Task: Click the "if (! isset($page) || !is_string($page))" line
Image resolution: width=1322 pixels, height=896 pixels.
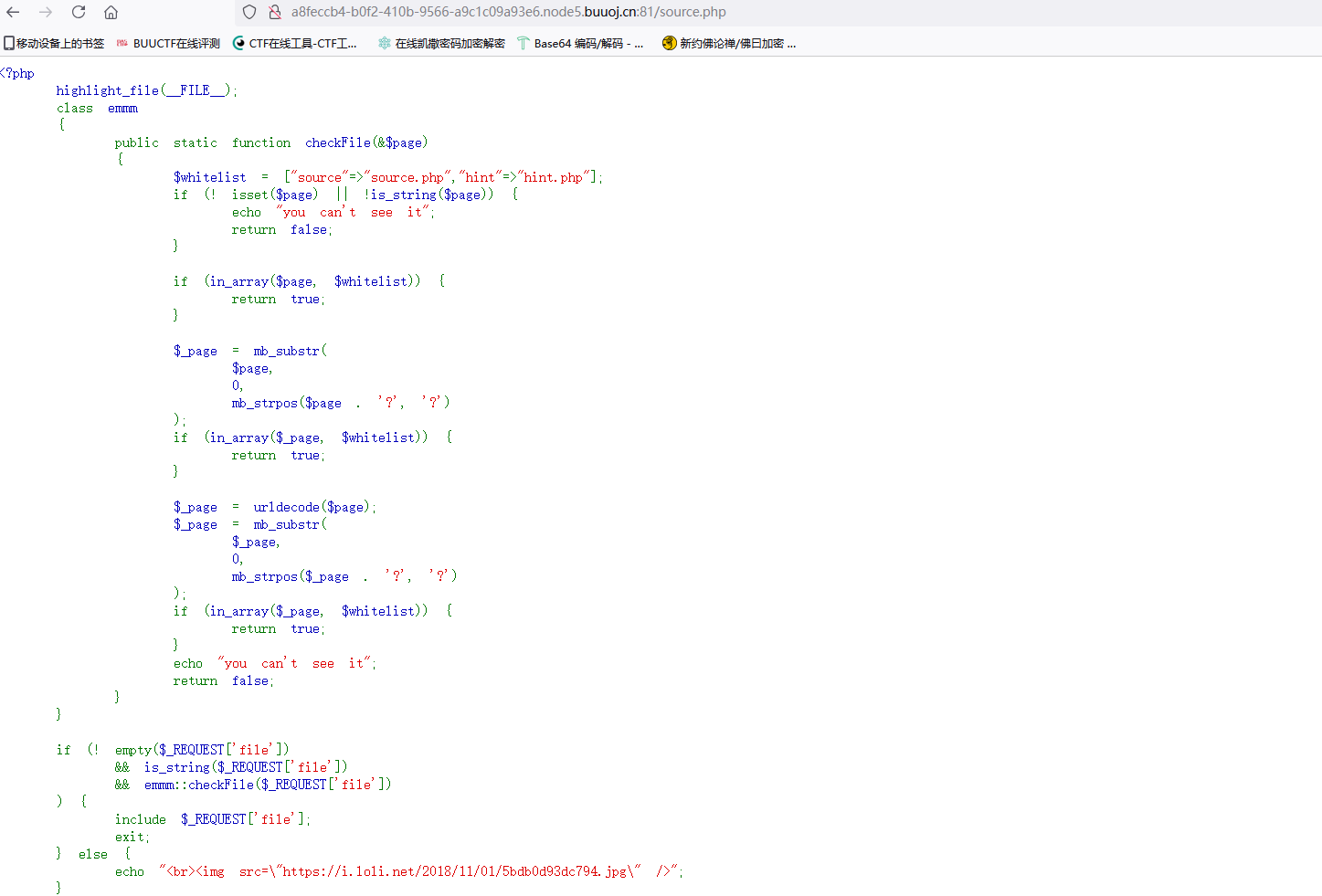Action: 345,195
